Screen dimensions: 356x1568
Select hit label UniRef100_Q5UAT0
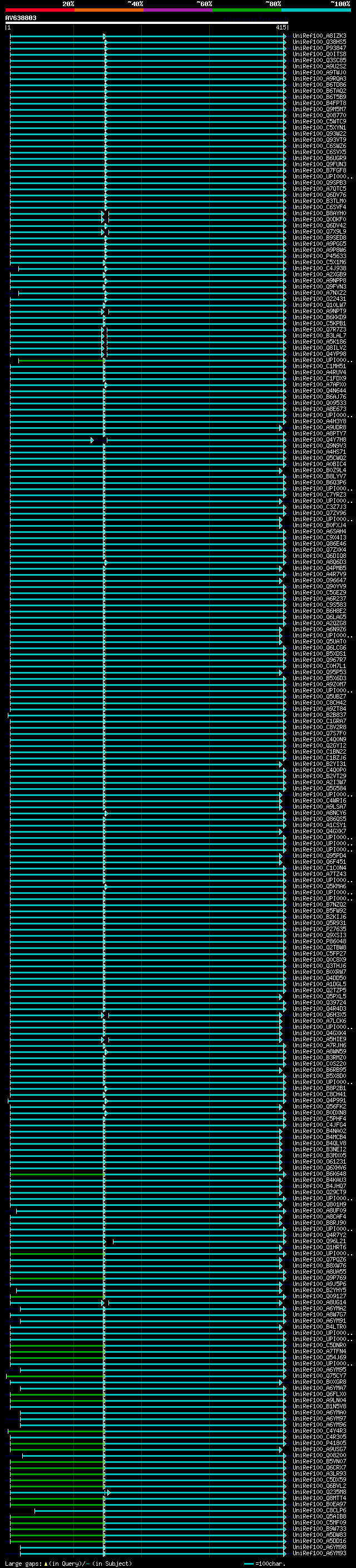tap(319, 641)
